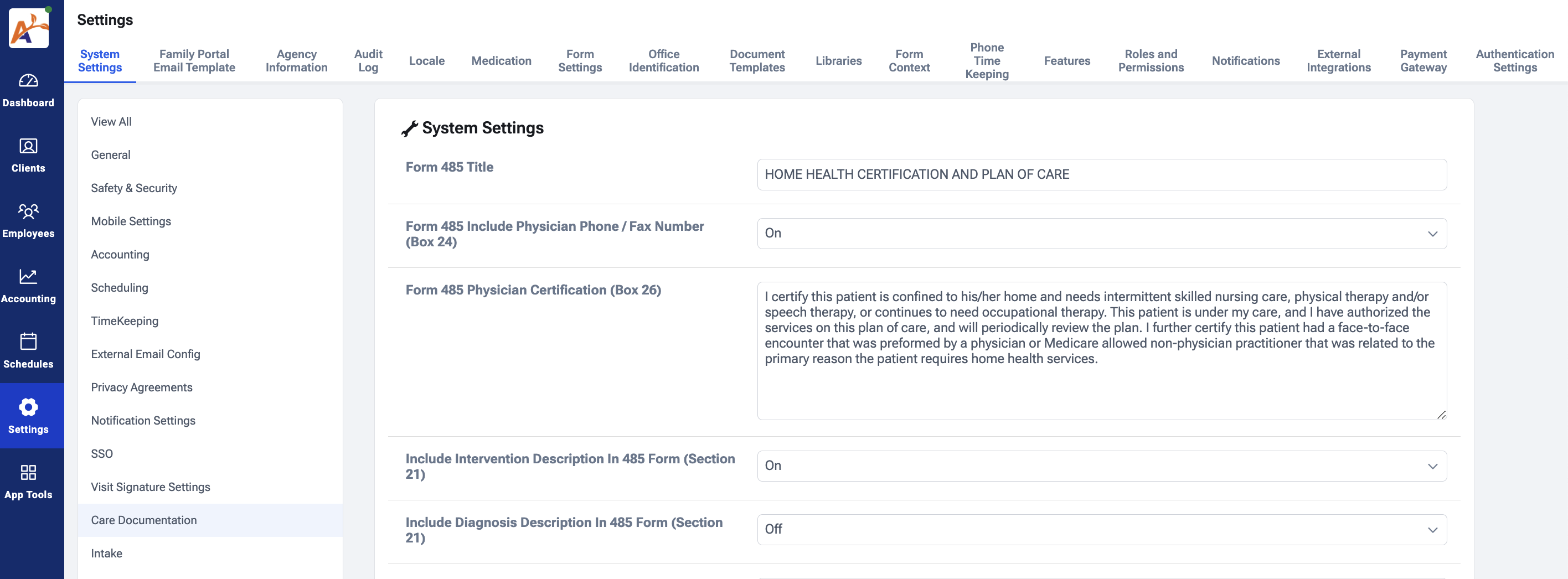Expand Physician Phone / Fax Number dropdown
1568x579 pixels.
tap(1101, 234)
